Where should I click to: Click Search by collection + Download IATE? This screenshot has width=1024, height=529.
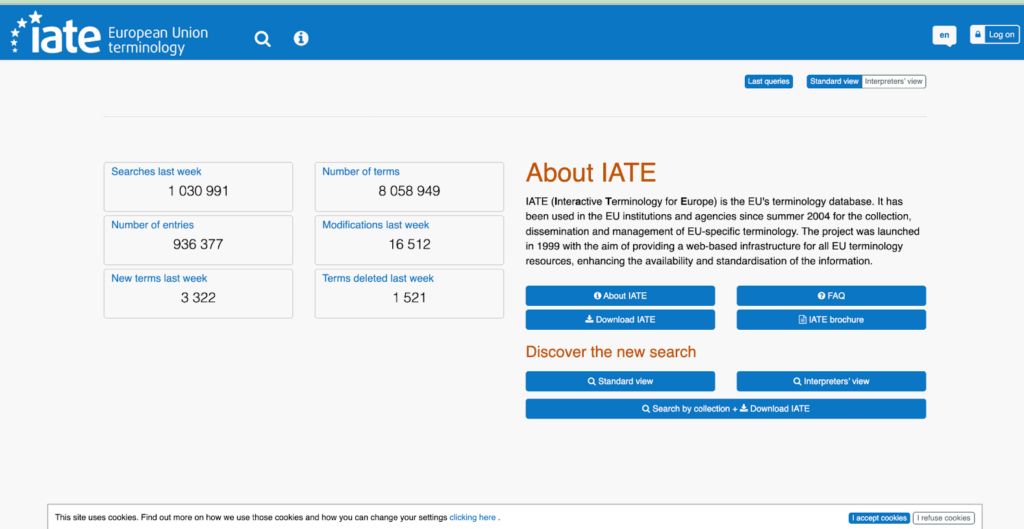coord(725,409)
